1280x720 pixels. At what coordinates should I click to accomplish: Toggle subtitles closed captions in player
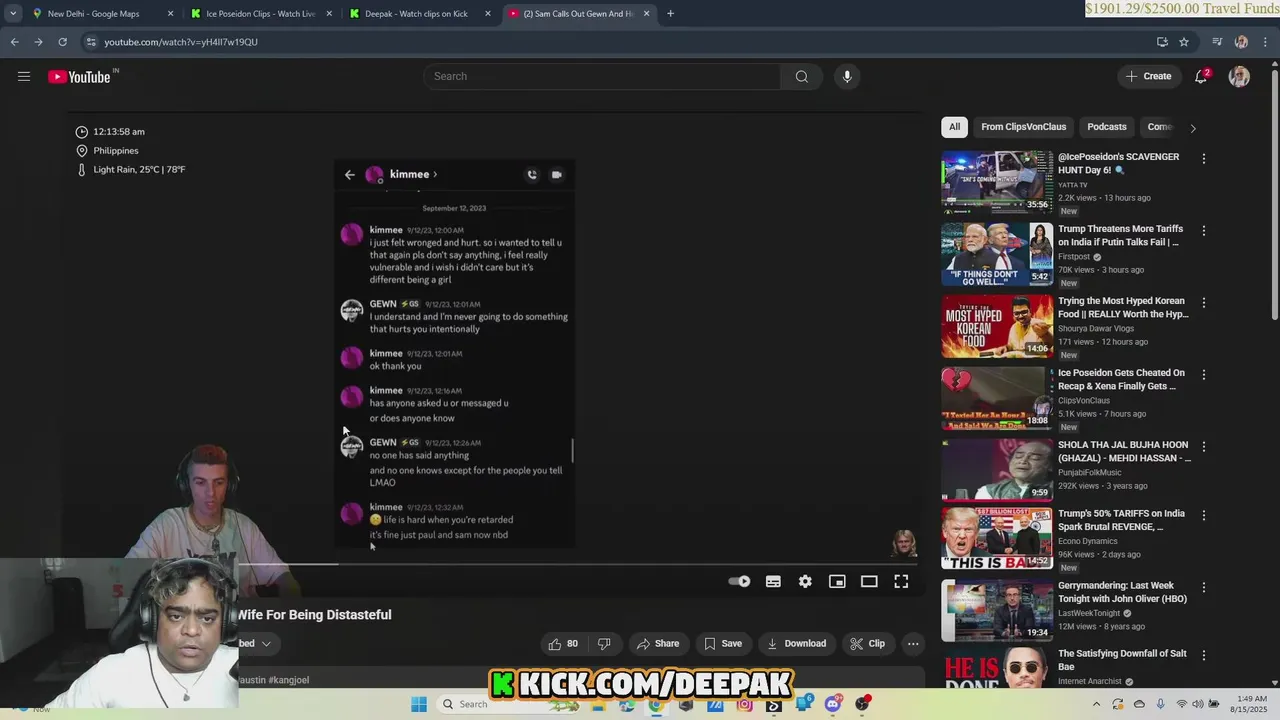pyautogui.click(x=773, y=582)
